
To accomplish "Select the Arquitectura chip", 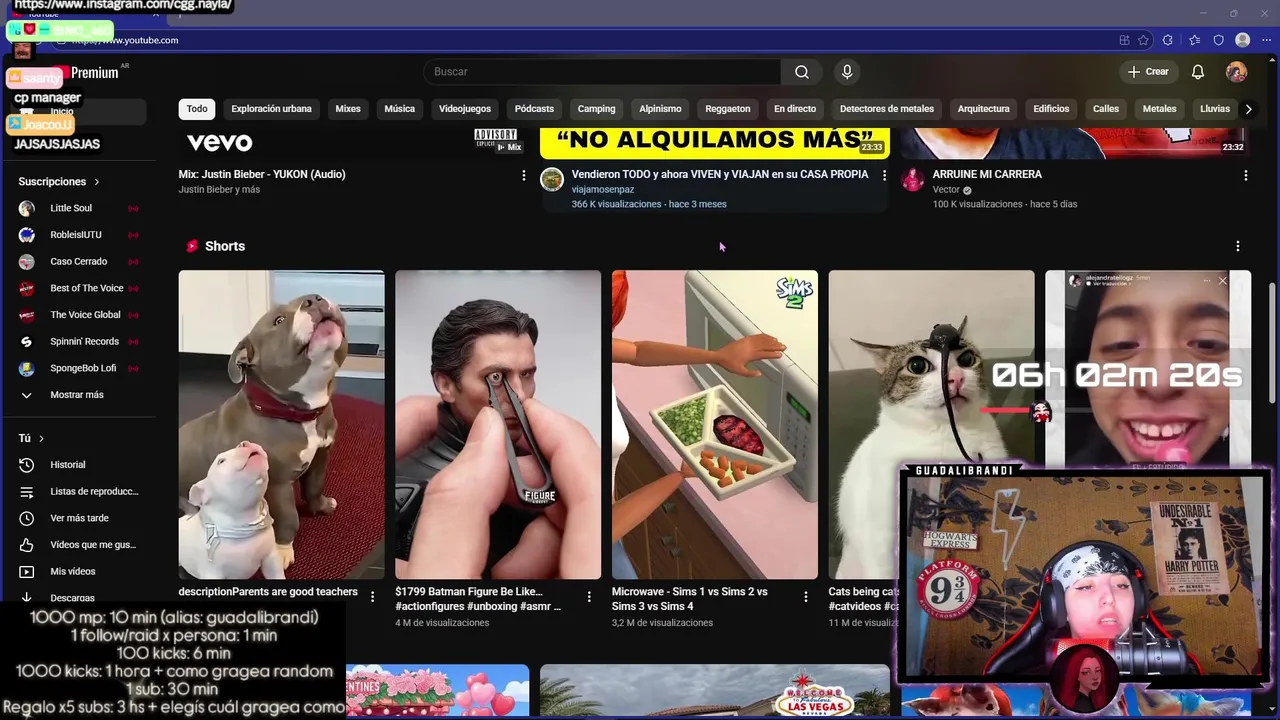I will click(983, 109).
